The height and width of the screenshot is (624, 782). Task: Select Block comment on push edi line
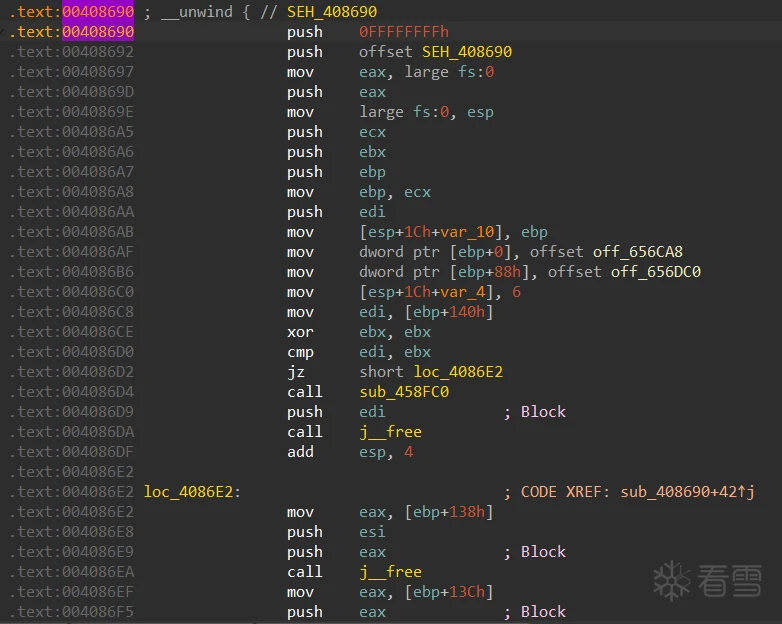[543, 412]
